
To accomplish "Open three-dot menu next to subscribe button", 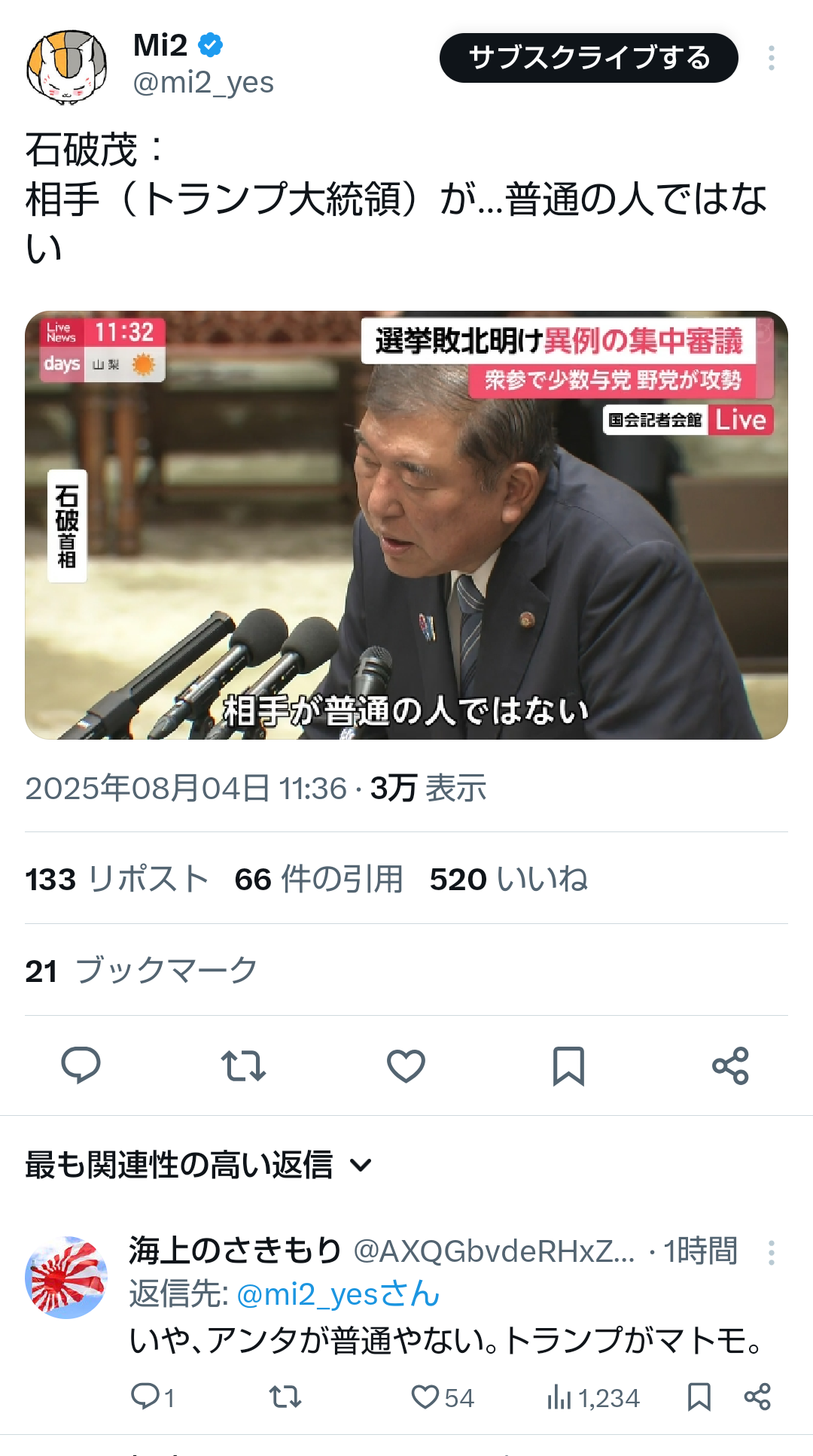I will coord(772,58).
